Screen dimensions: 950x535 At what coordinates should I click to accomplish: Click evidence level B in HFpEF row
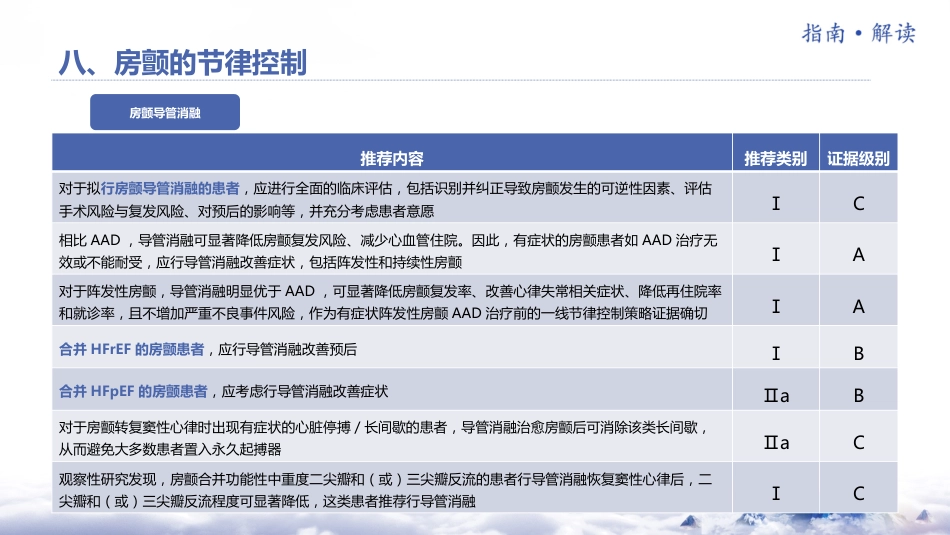859,396
